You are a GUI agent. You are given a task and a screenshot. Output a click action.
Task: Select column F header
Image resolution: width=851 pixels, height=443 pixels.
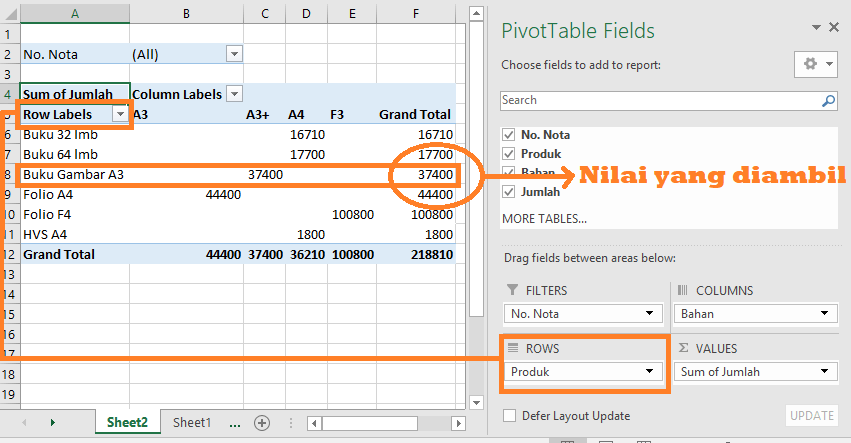(416, 14)
